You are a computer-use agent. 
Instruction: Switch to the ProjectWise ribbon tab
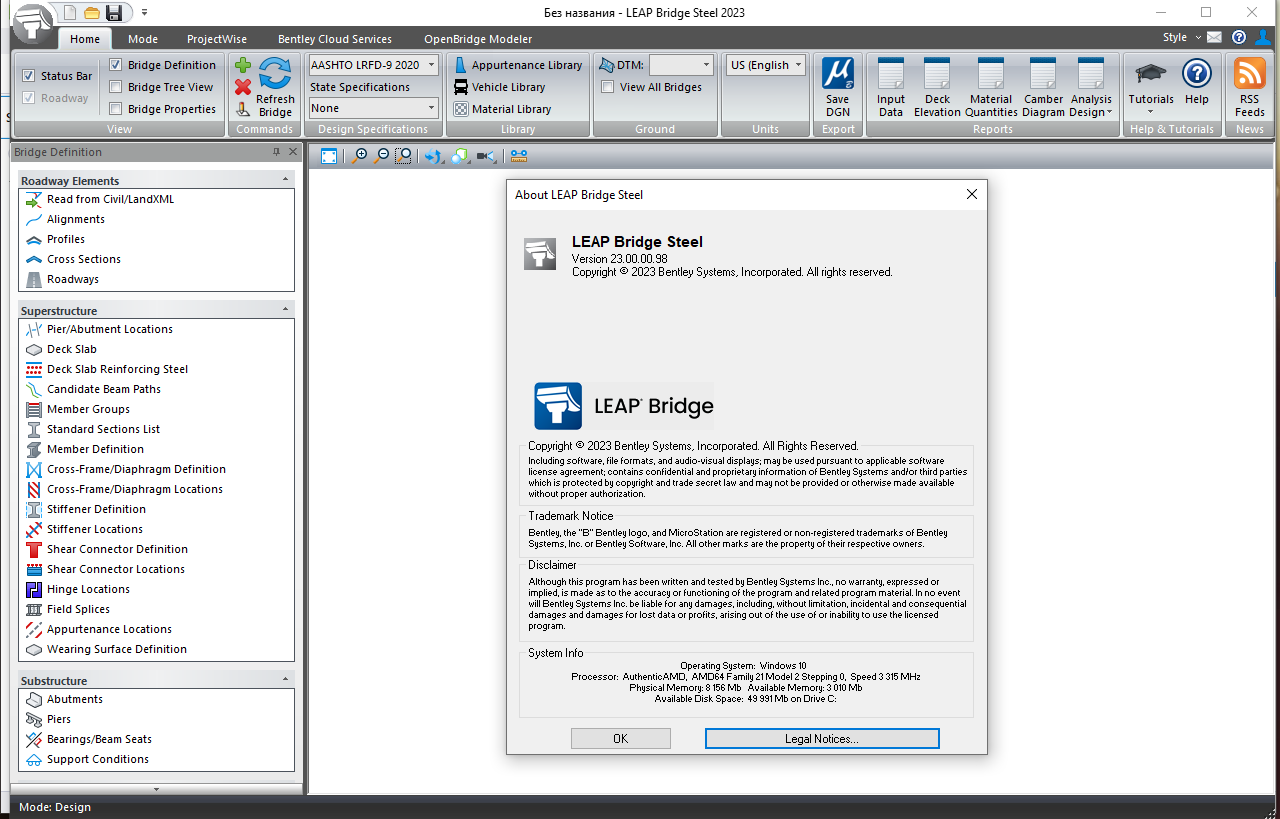click(x=217, y=39)
